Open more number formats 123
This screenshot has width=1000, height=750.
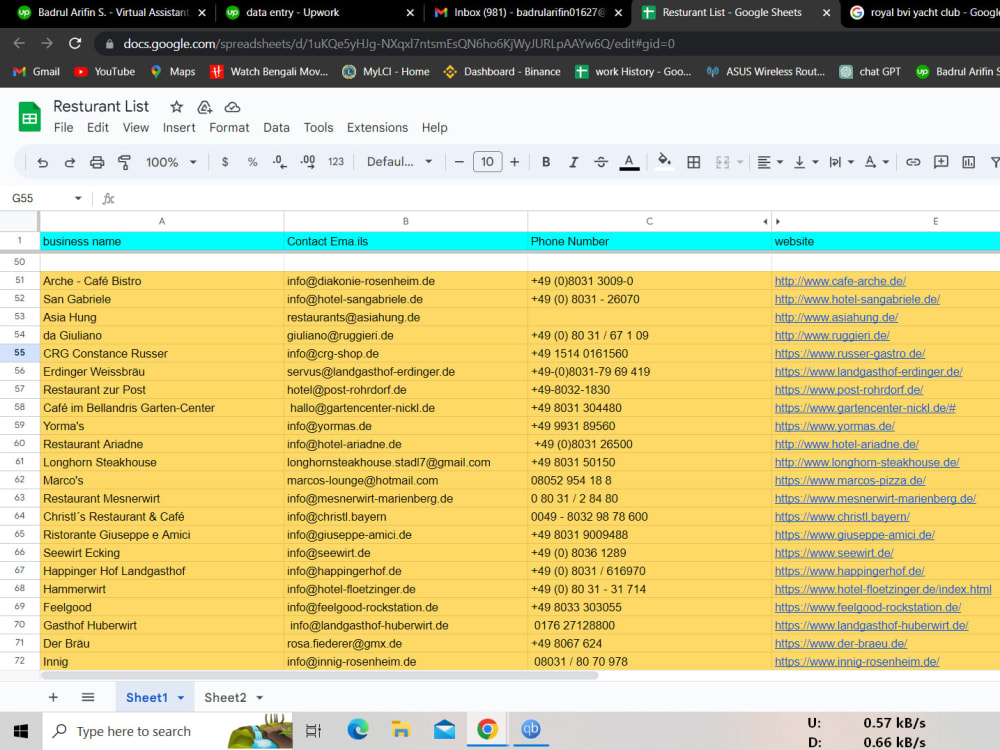336,162
